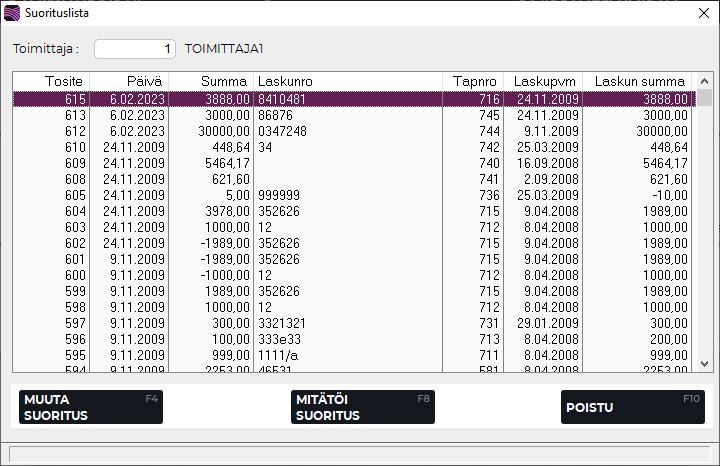
Task: Sort by the Tosite column header
Action: click(x=51, y=81)
